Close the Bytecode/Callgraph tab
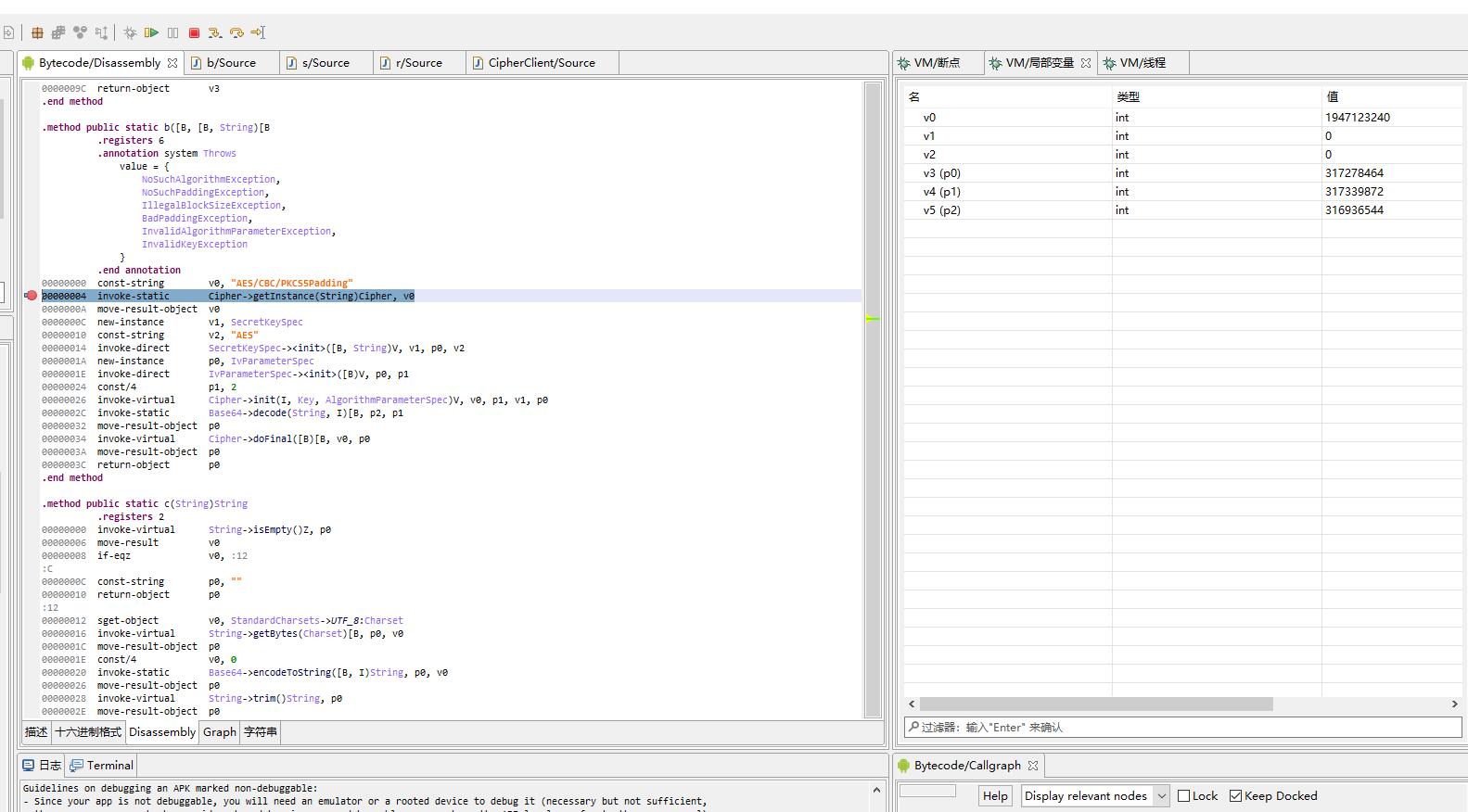This screenshot has height=812, width=1468. coord(1033,766)
